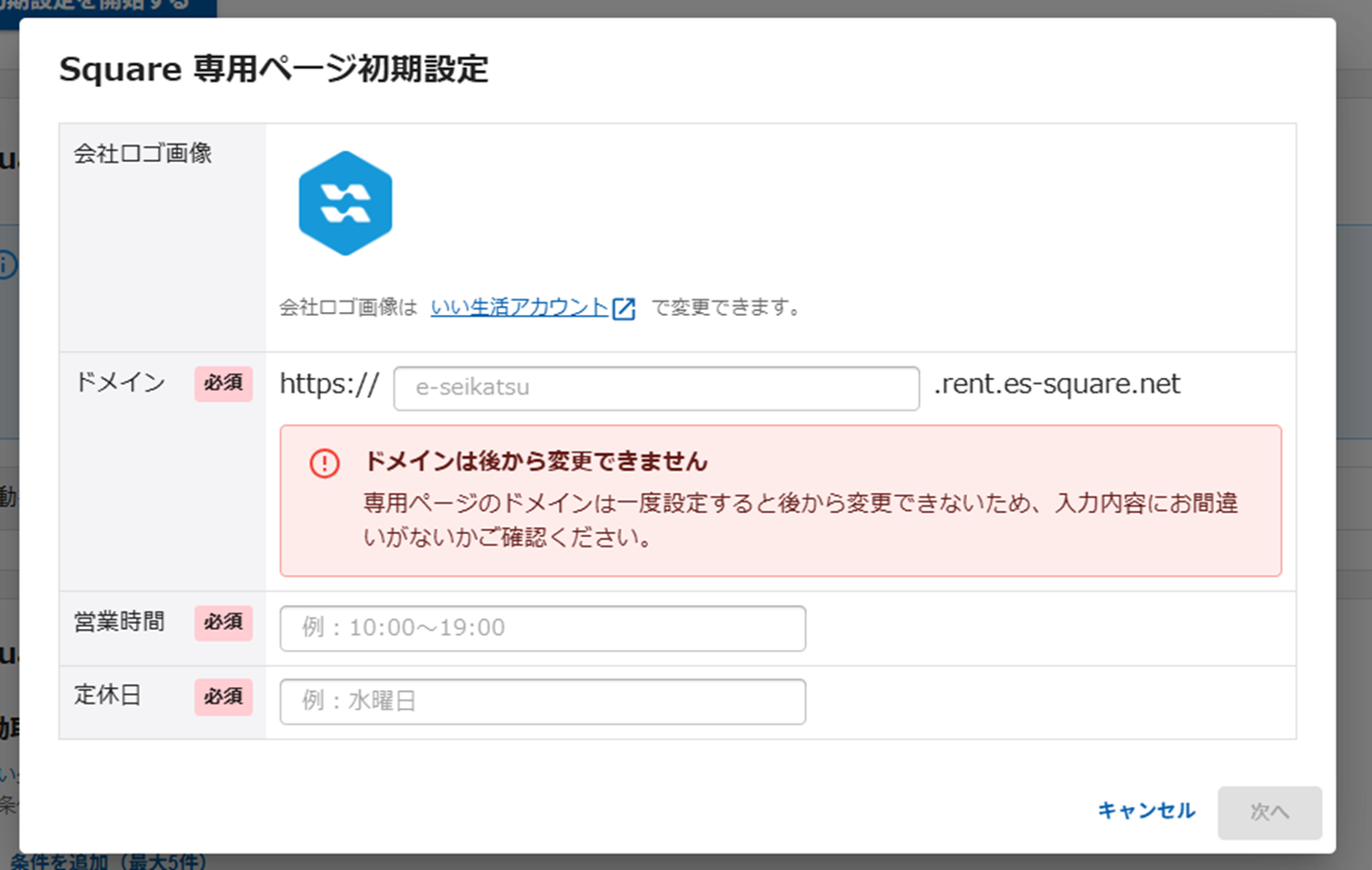Click the company logo hexagon image
1372x870 pixels.
pyautogui.click(x=346, y=203)
